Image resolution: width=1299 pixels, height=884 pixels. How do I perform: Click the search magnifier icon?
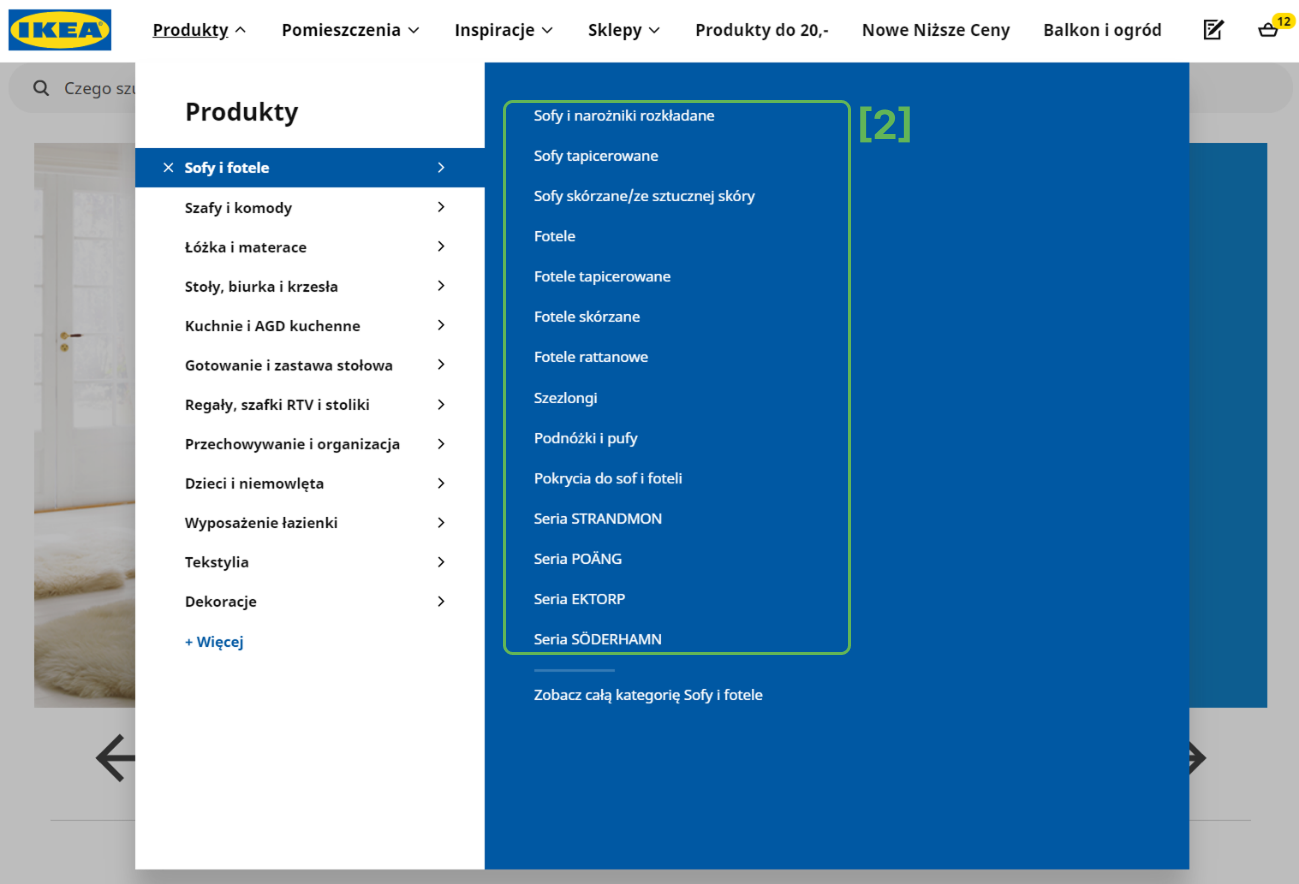coord(41,88)
